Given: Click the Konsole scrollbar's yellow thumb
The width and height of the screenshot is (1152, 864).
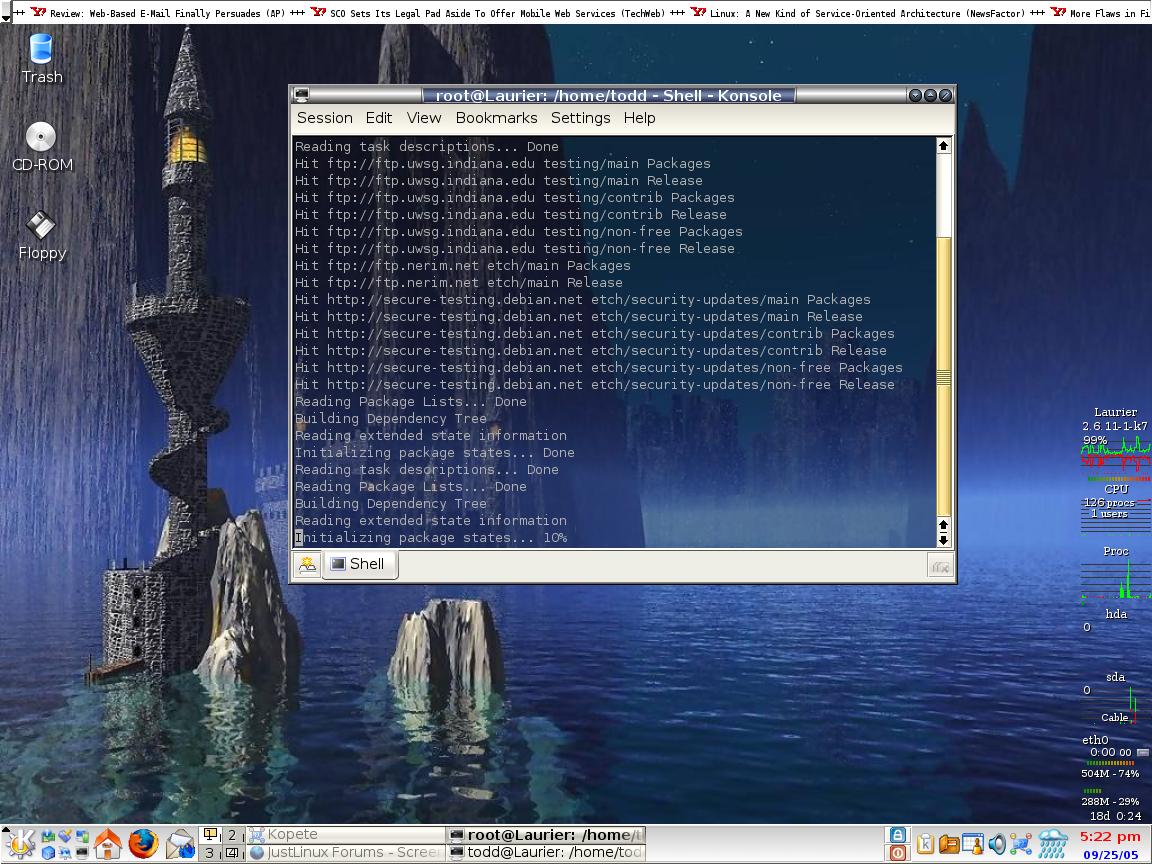Looking at the screenshot, I should [943, 375].
